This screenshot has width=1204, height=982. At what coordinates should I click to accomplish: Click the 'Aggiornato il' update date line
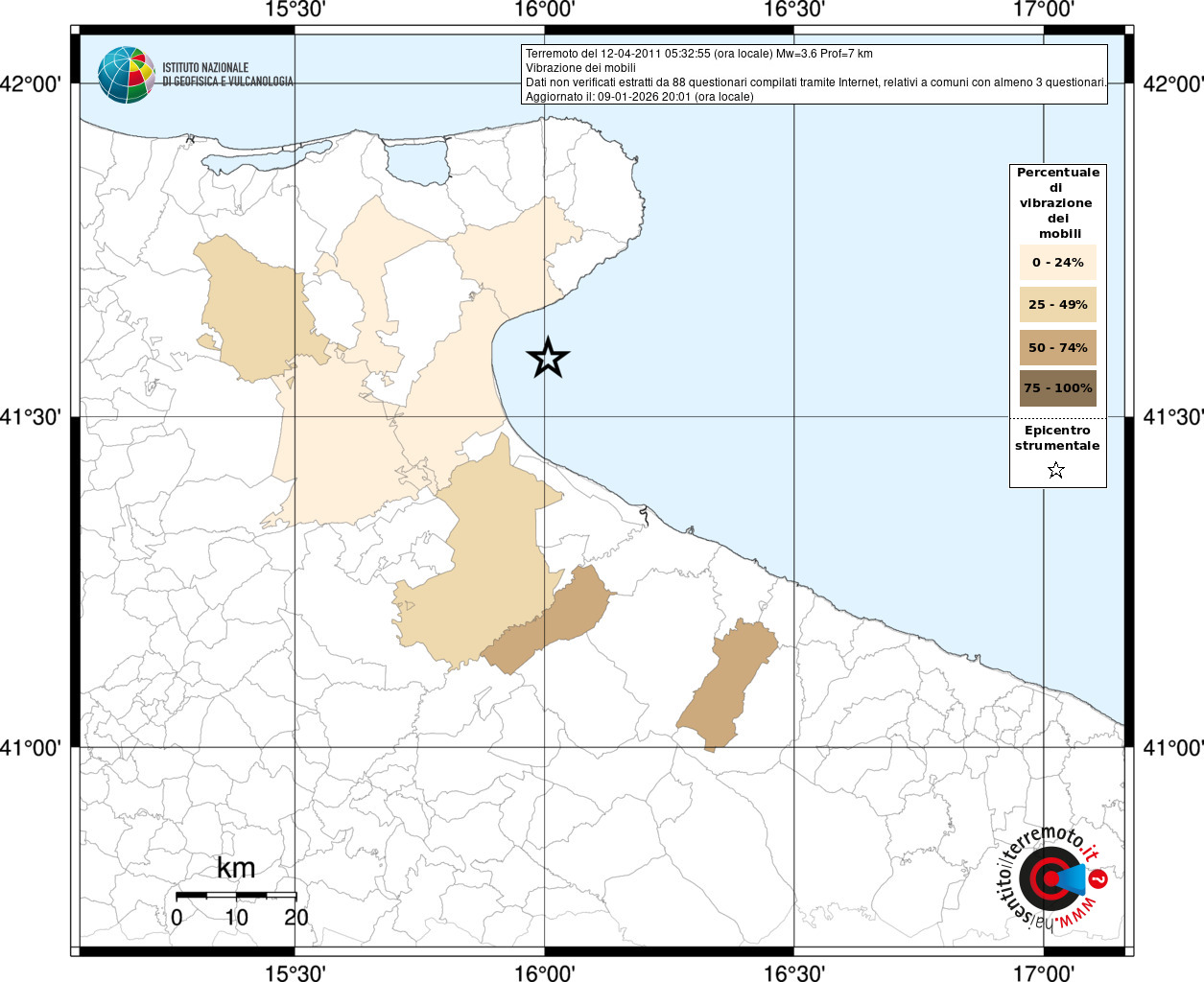click(x=639, y=97)
